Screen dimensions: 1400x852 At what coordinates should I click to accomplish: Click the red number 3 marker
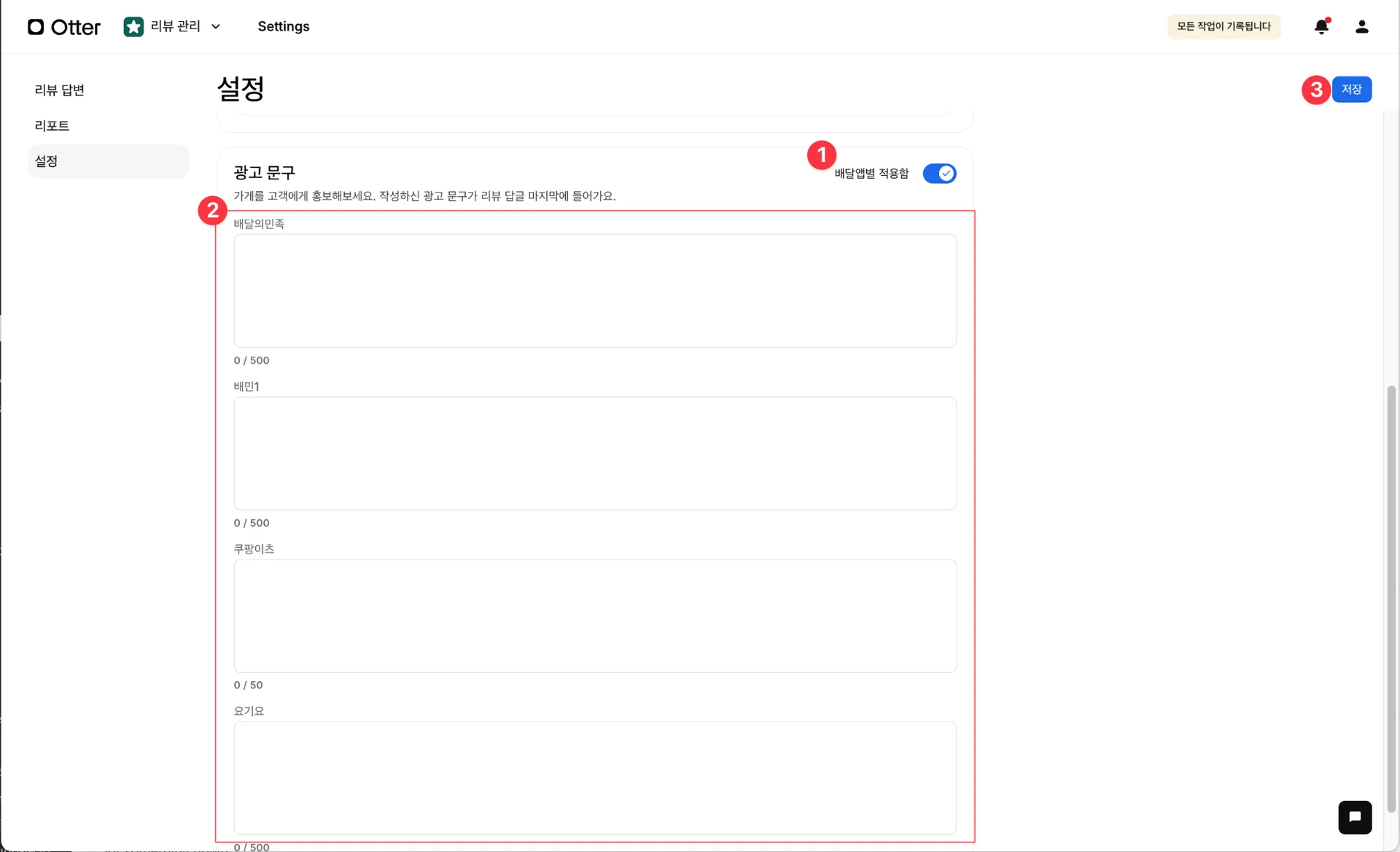click(1316, 90)
